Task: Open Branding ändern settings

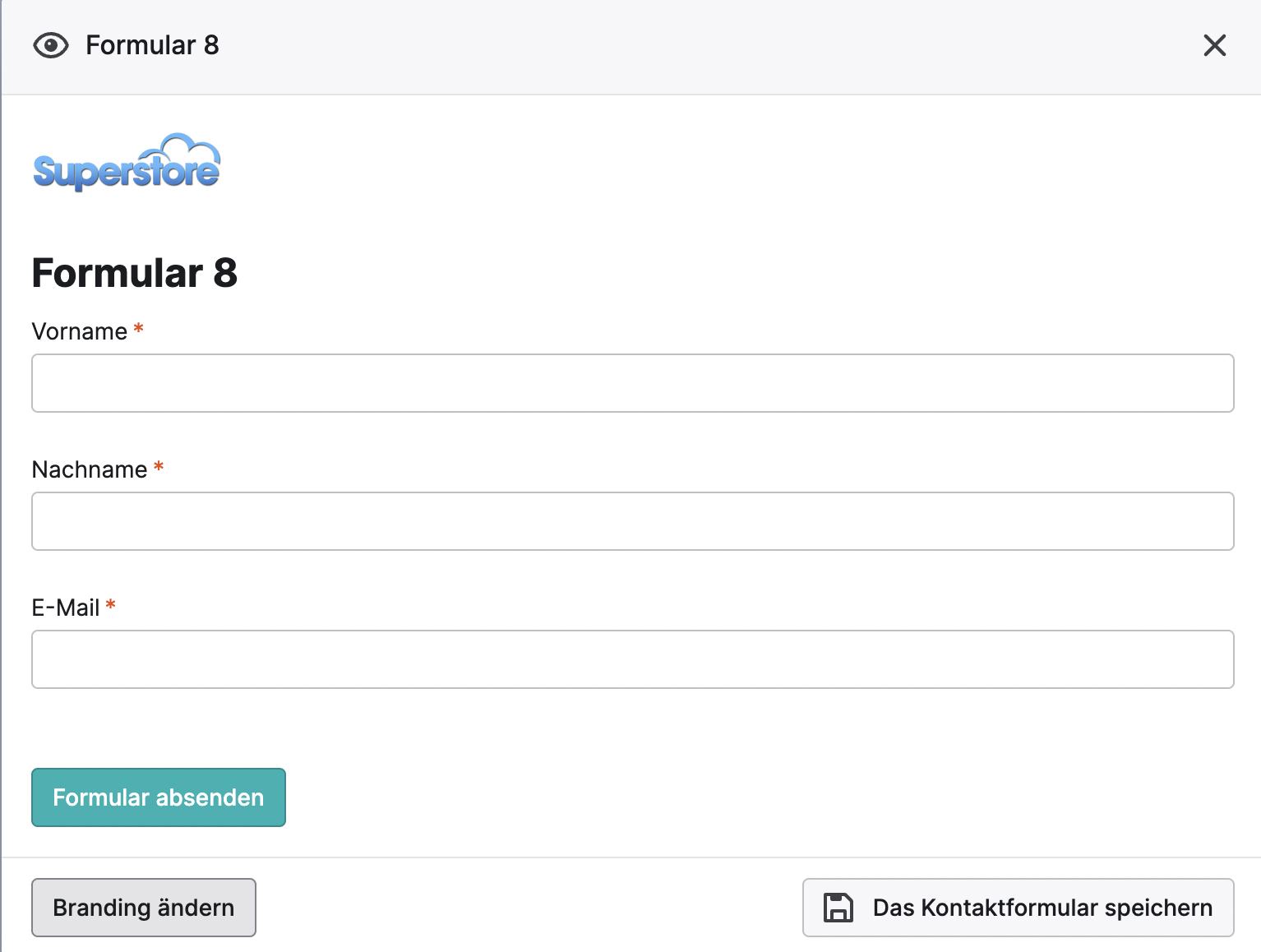Action: [144, 908]
